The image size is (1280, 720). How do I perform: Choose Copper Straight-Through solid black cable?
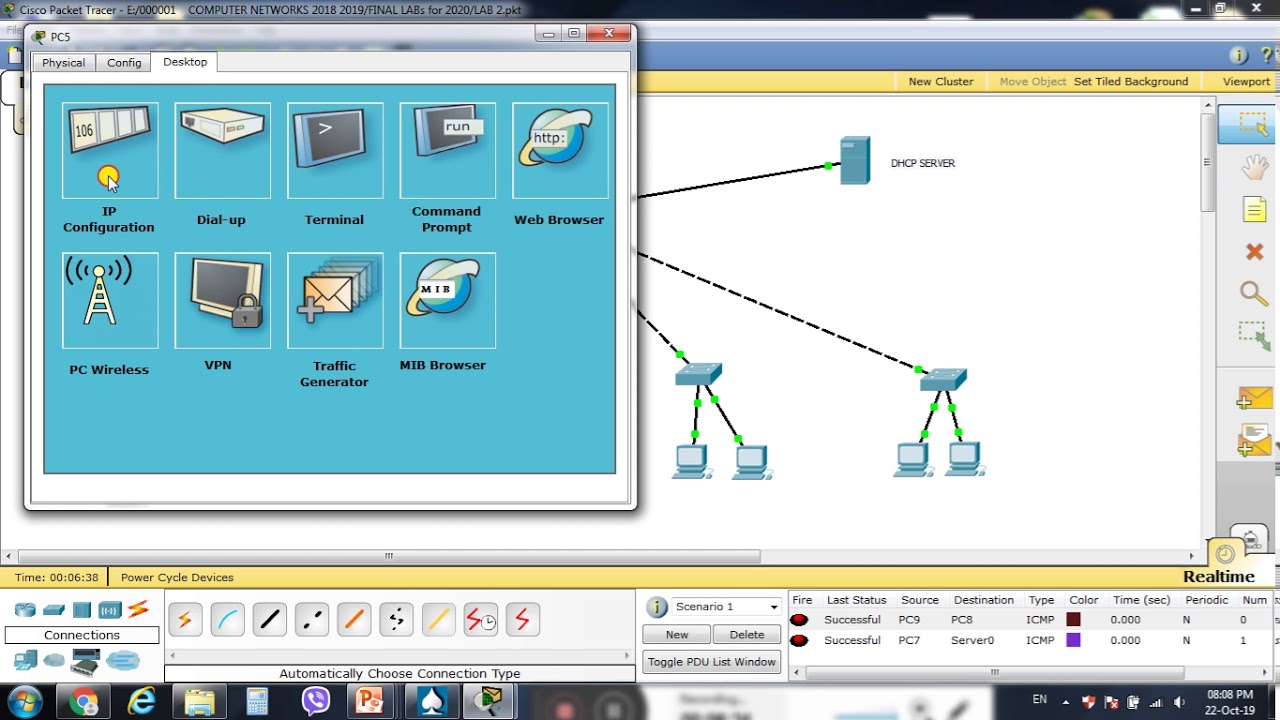(269, 620)
